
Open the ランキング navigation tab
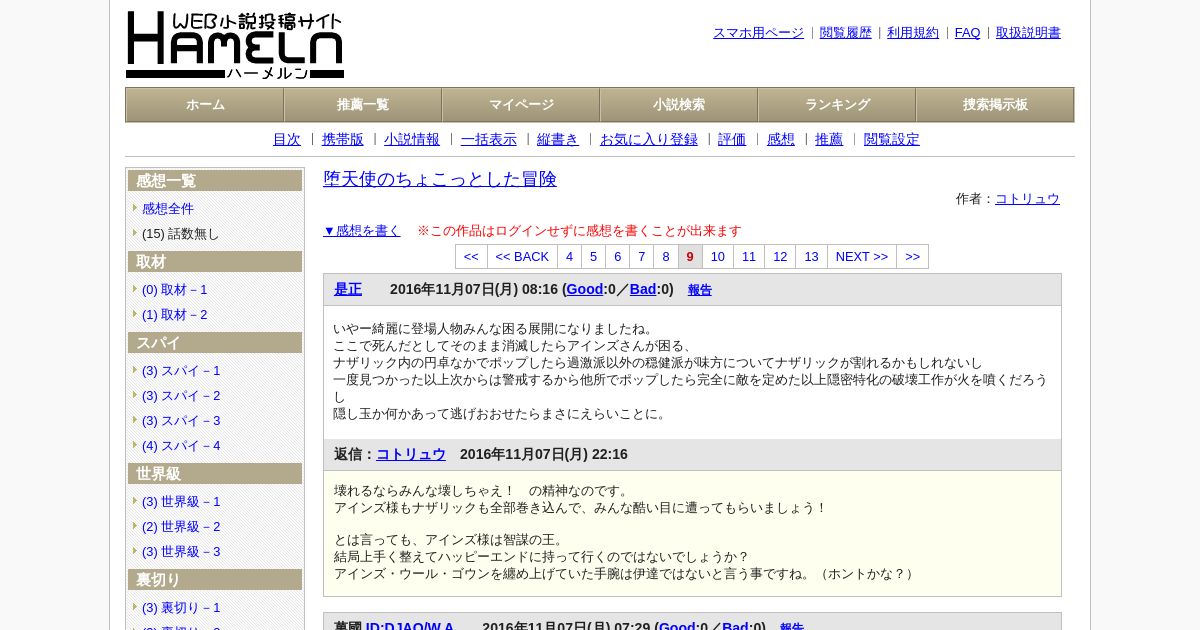837,105
